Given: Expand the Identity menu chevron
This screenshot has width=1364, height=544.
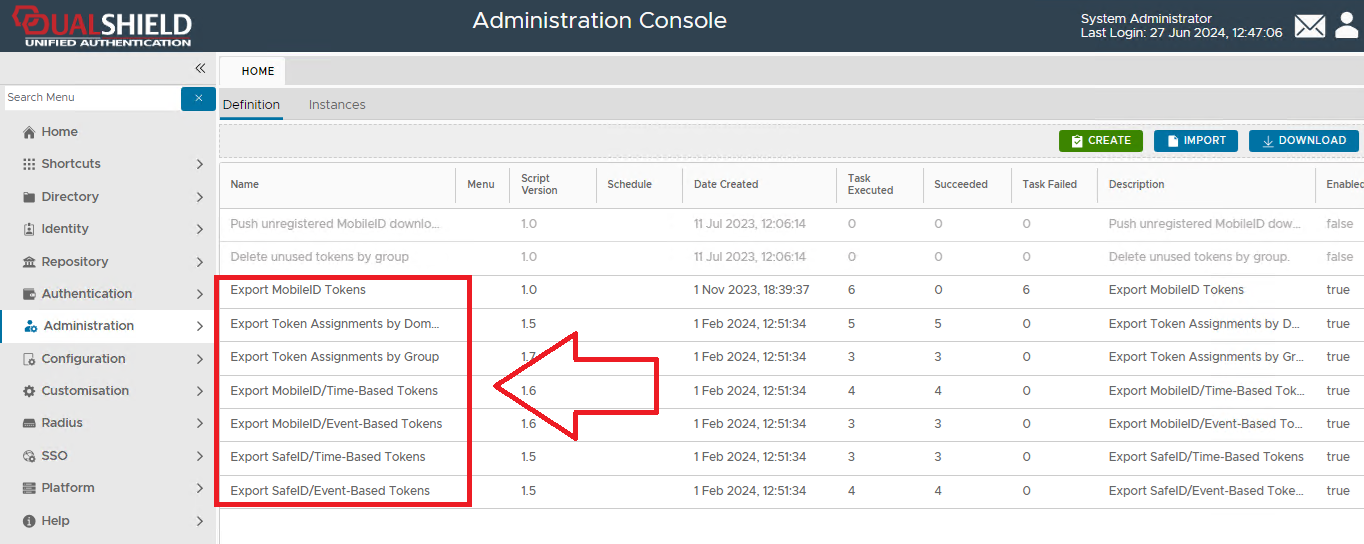Looking at the screenshot, I should tap(200, 229).
